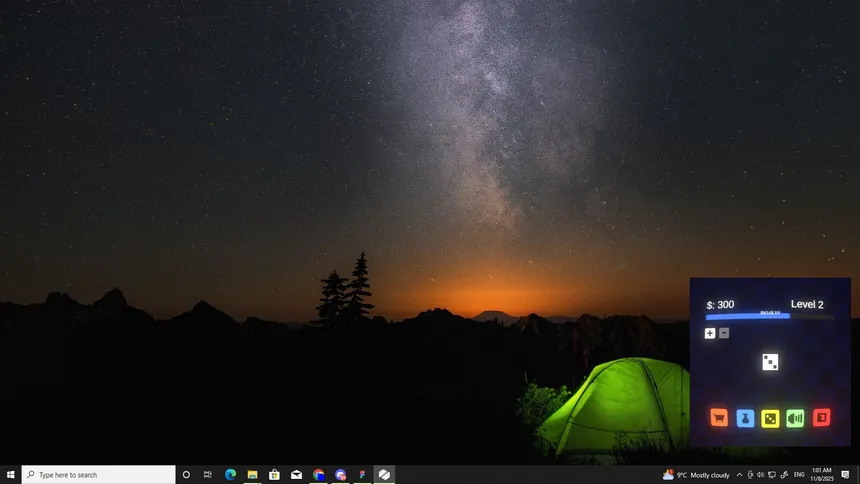The image size is (860, 484).
Task: Click the Type here to search box
Action: coord(99,475)
